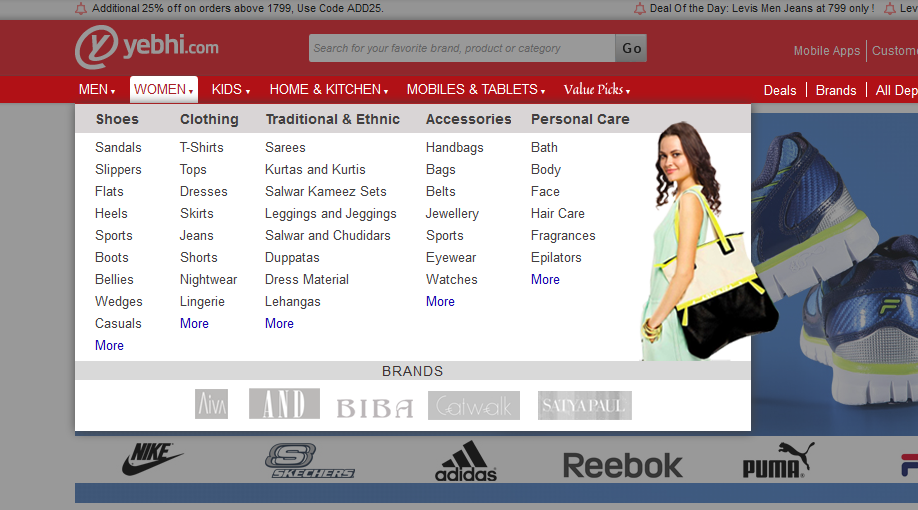The image size is (918, 510).
Task: Select the Skechers brand logo
Action: 310,461
